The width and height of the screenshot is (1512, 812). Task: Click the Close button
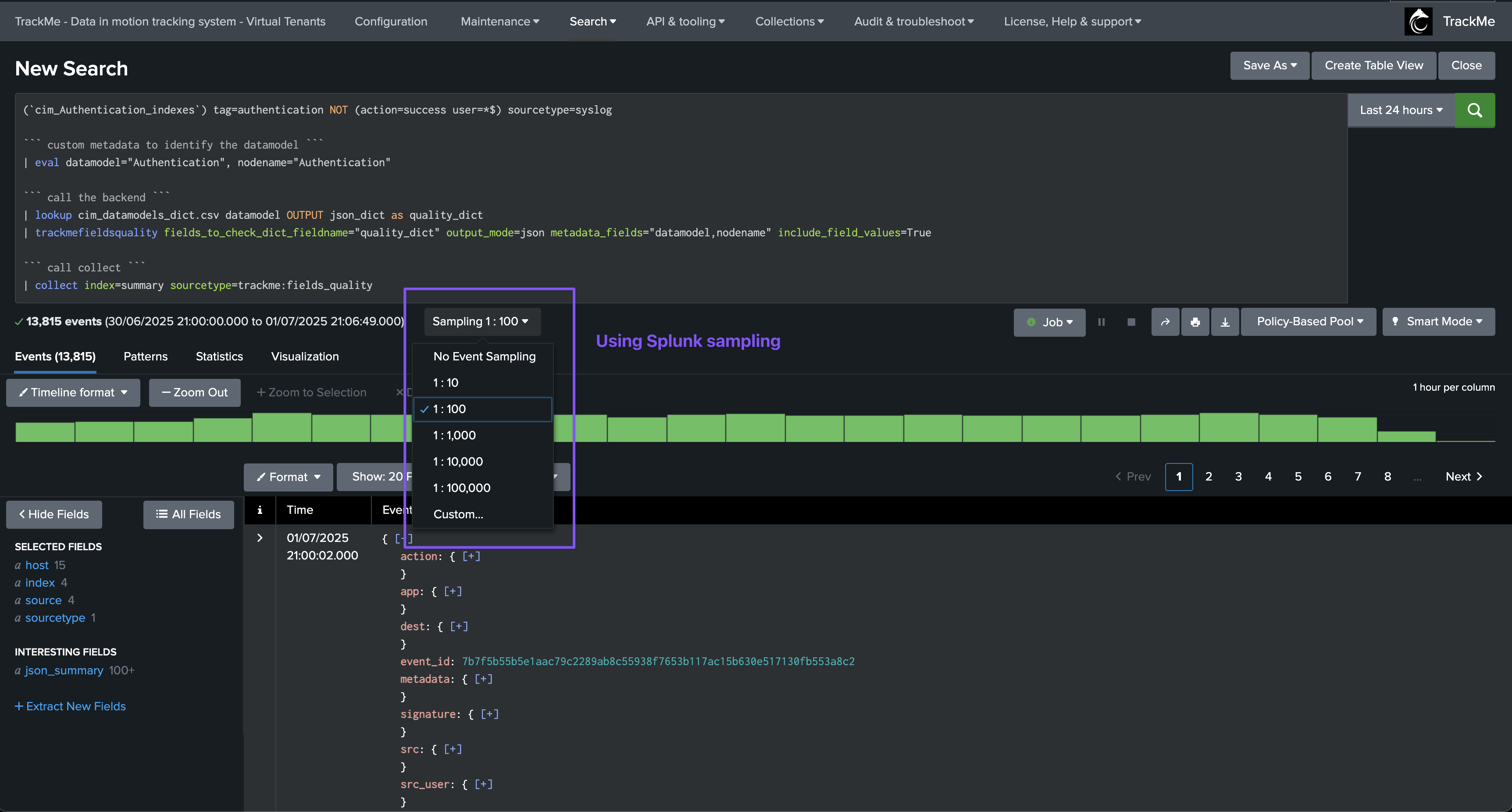[x=1466, y=66]
